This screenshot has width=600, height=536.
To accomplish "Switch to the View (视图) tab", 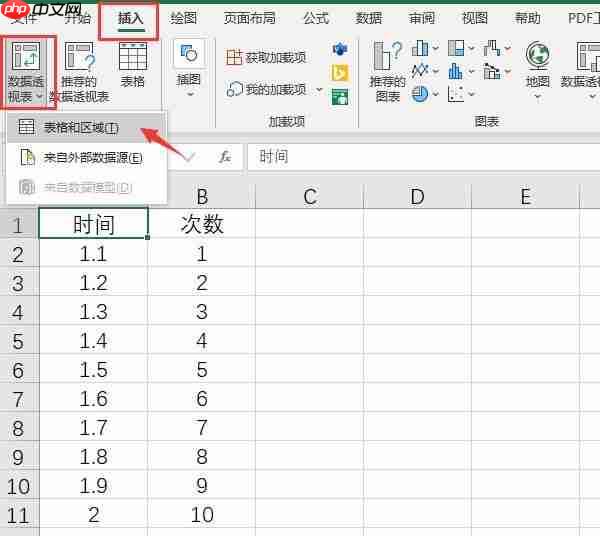I will [475, 18].
